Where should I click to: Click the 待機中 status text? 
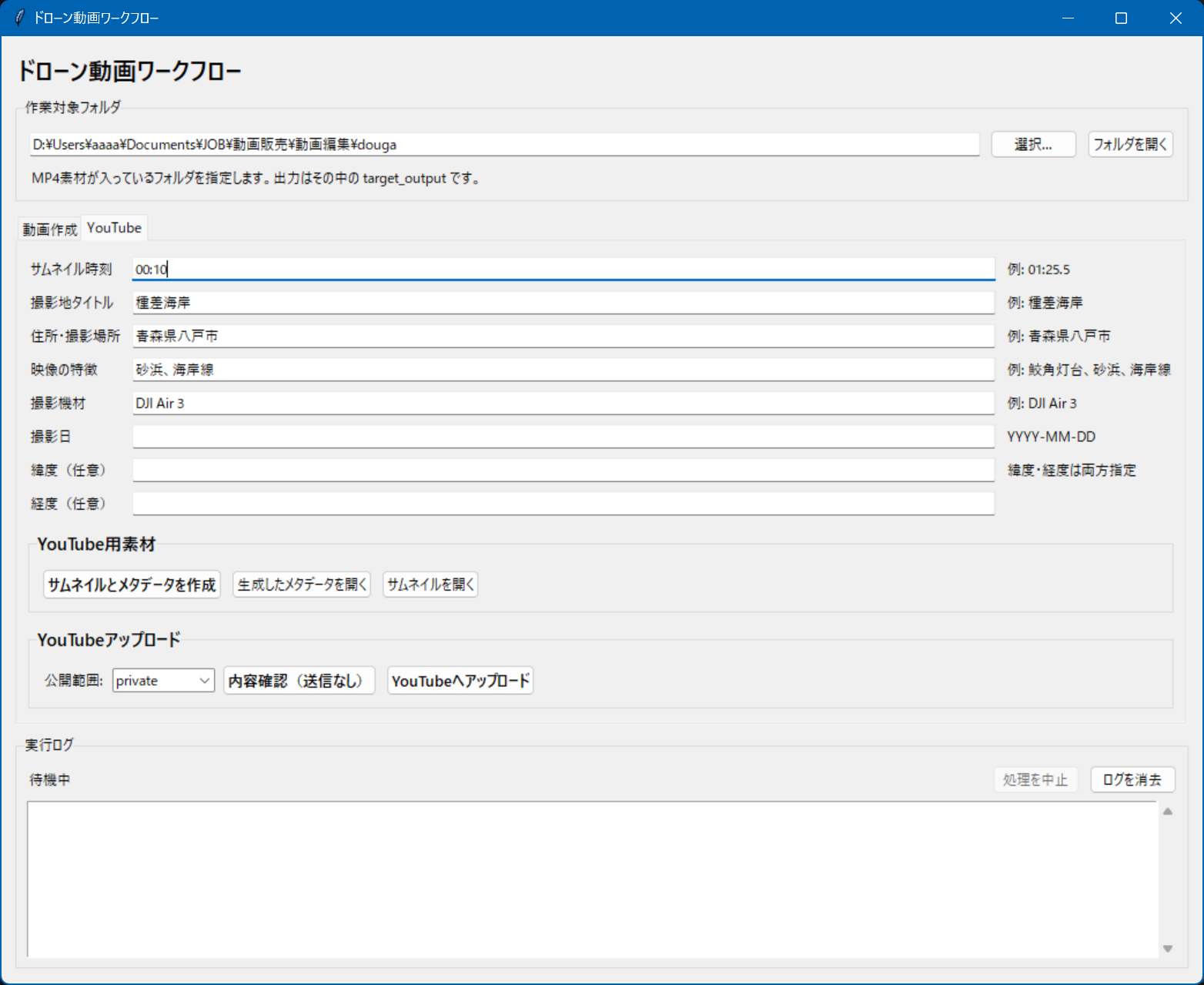(50, 780)
